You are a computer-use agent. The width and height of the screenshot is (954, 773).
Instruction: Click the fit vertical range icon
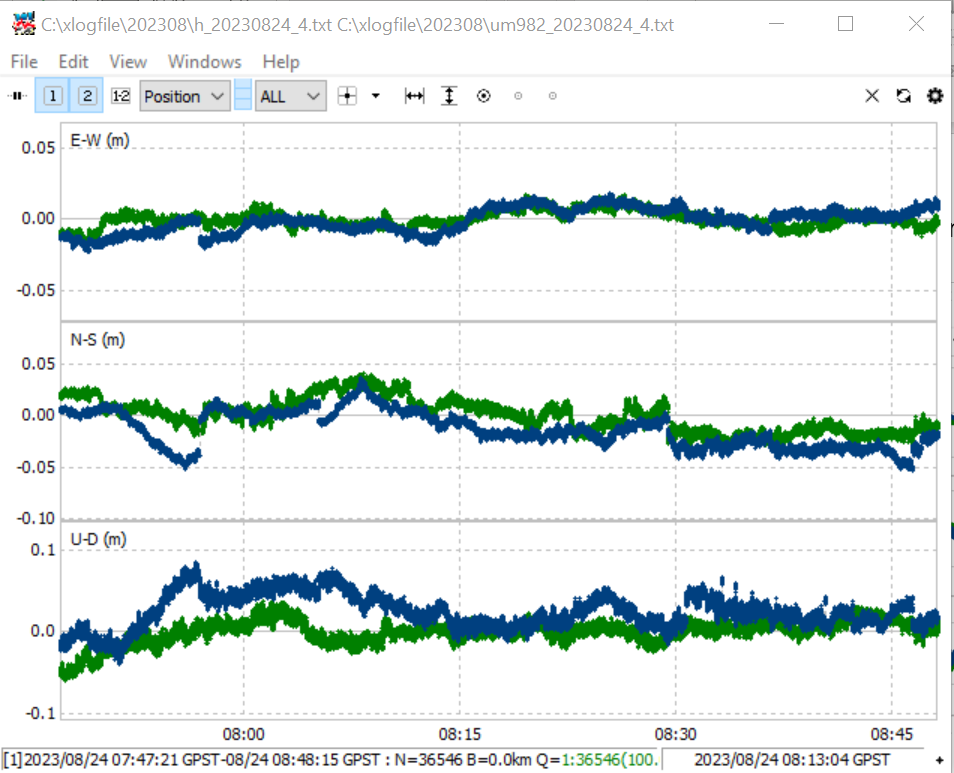point(449,95)
